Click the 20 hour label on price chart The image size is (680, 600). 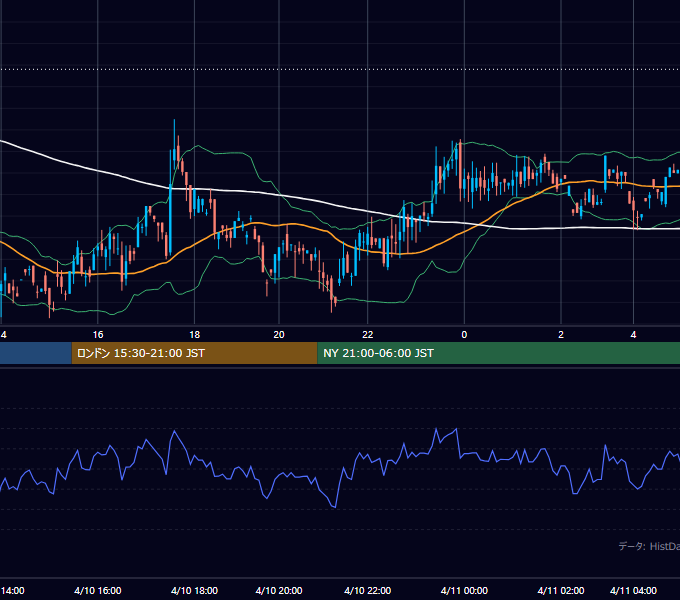coord(279,335)
